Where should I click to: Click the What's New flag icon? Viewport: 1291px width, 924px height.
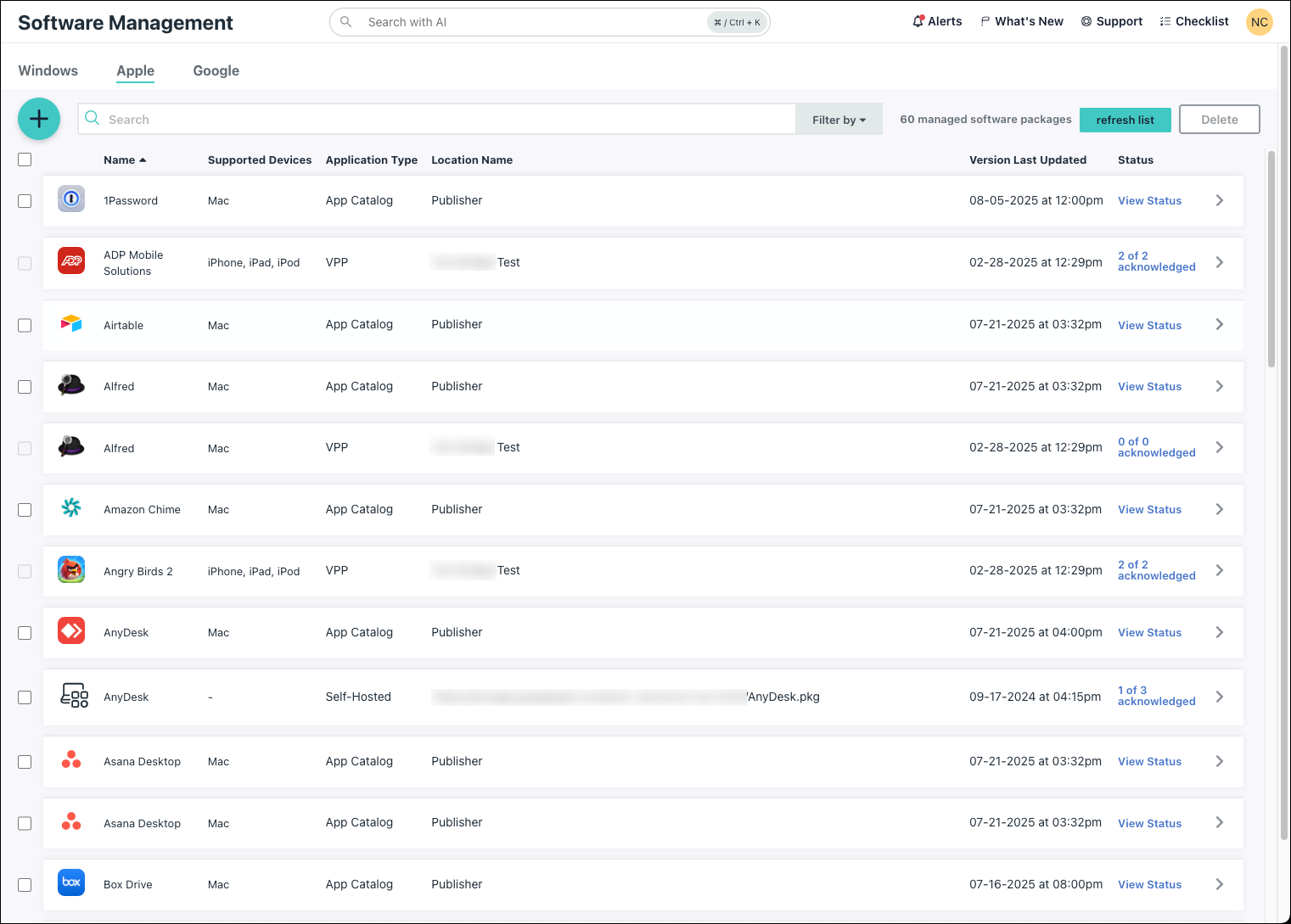click(x=985, y=21)
